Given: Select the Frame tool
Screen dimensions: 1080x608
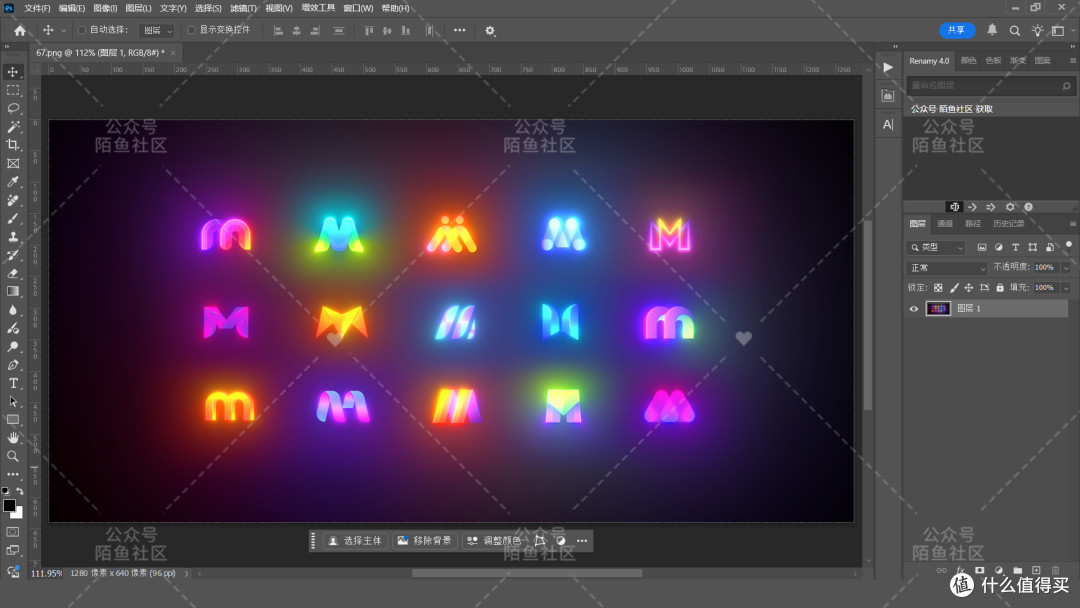Looking at the screenshot, I should (x=13, y=163).
